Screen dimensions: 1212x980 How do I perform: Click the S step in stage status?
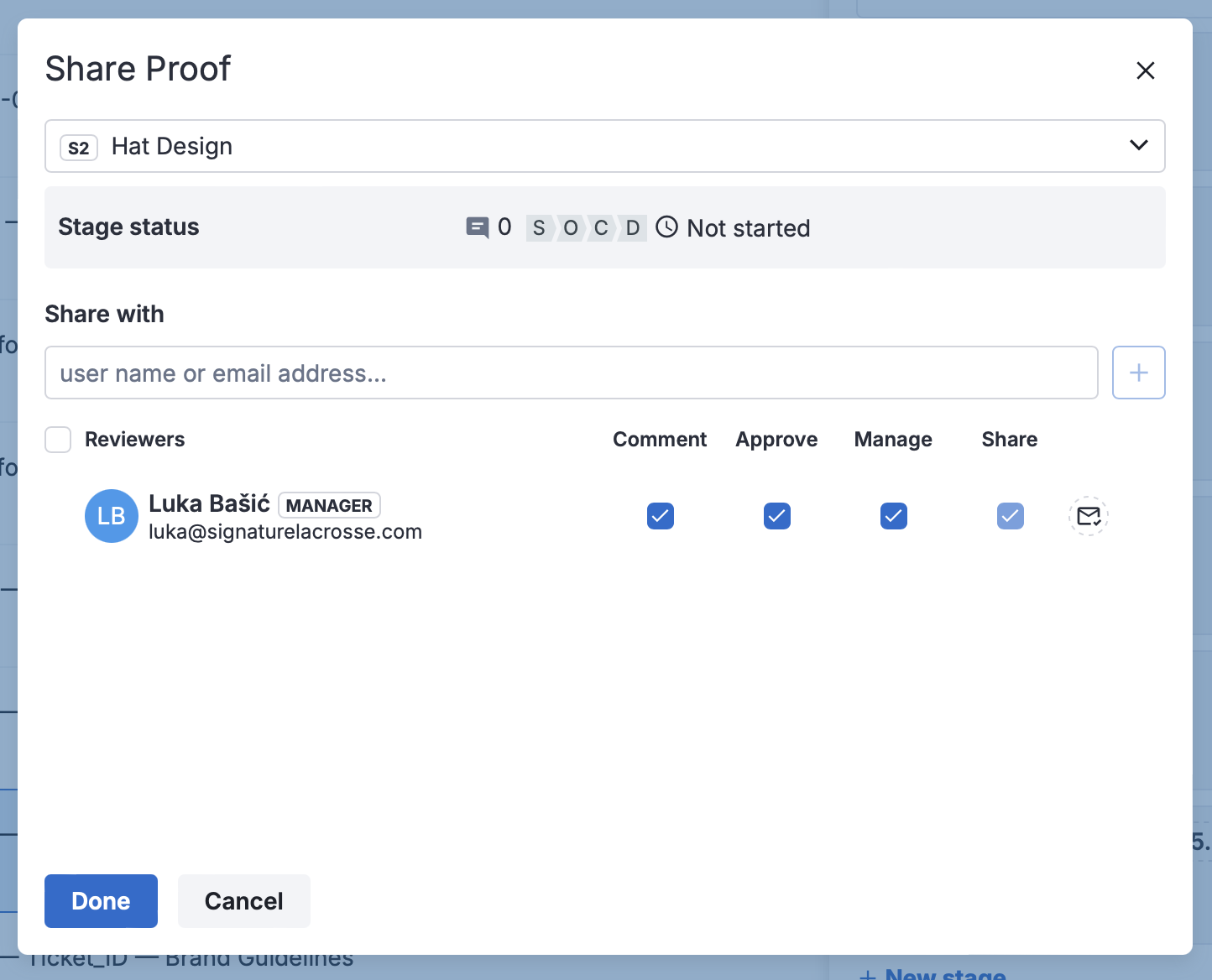pyautogui.click(x=539, y=228)
